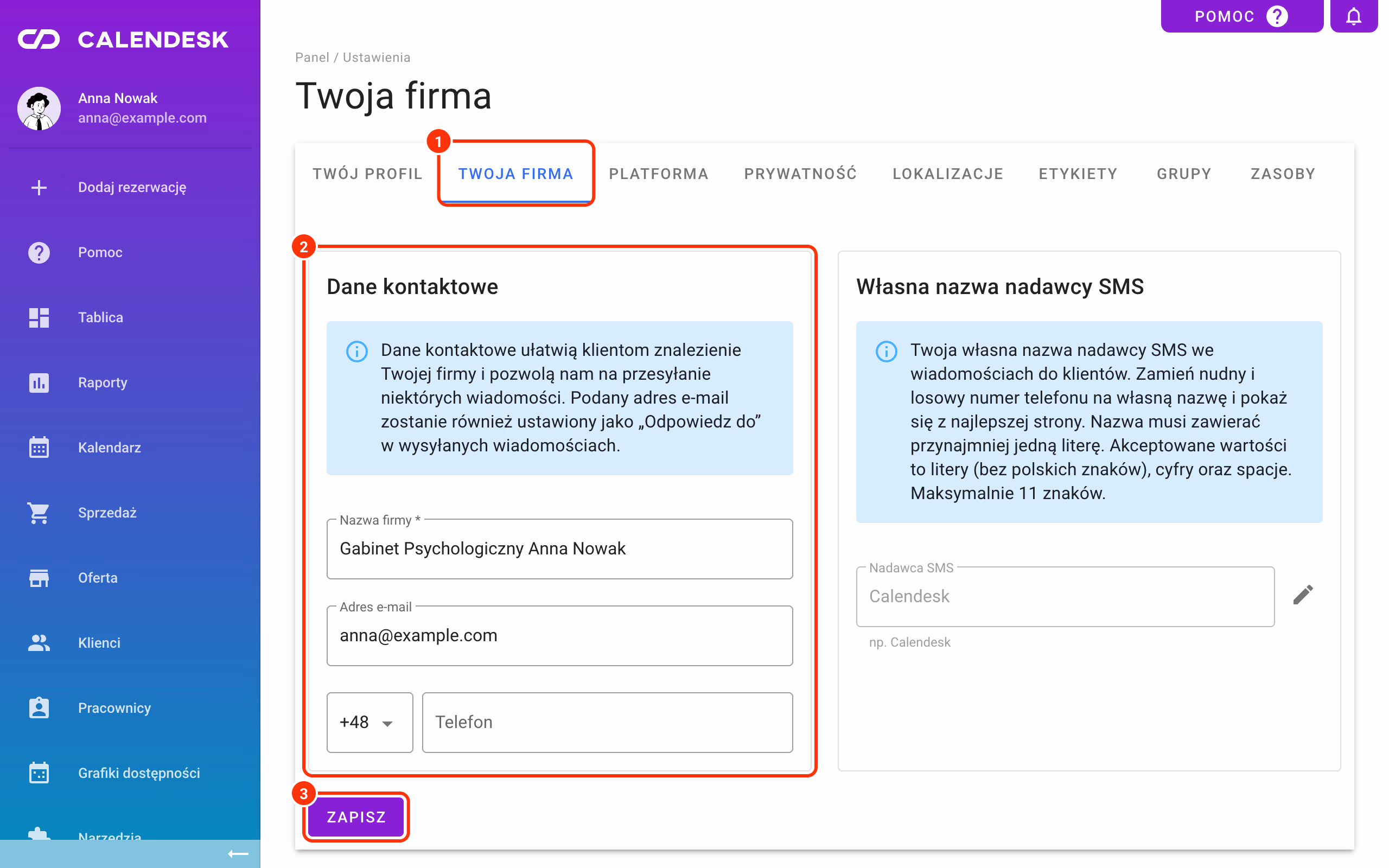Image resolution: width=1389 pixels, height=868 pixels.
Task: Click the Calendesk logo icon
Action: 39,40
